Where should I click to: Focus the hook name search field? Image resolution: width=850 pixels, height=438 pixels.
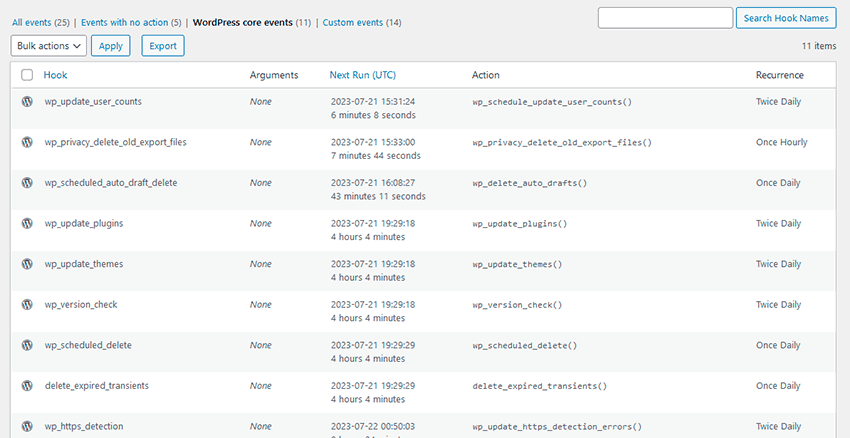click(x=665, y=18)
